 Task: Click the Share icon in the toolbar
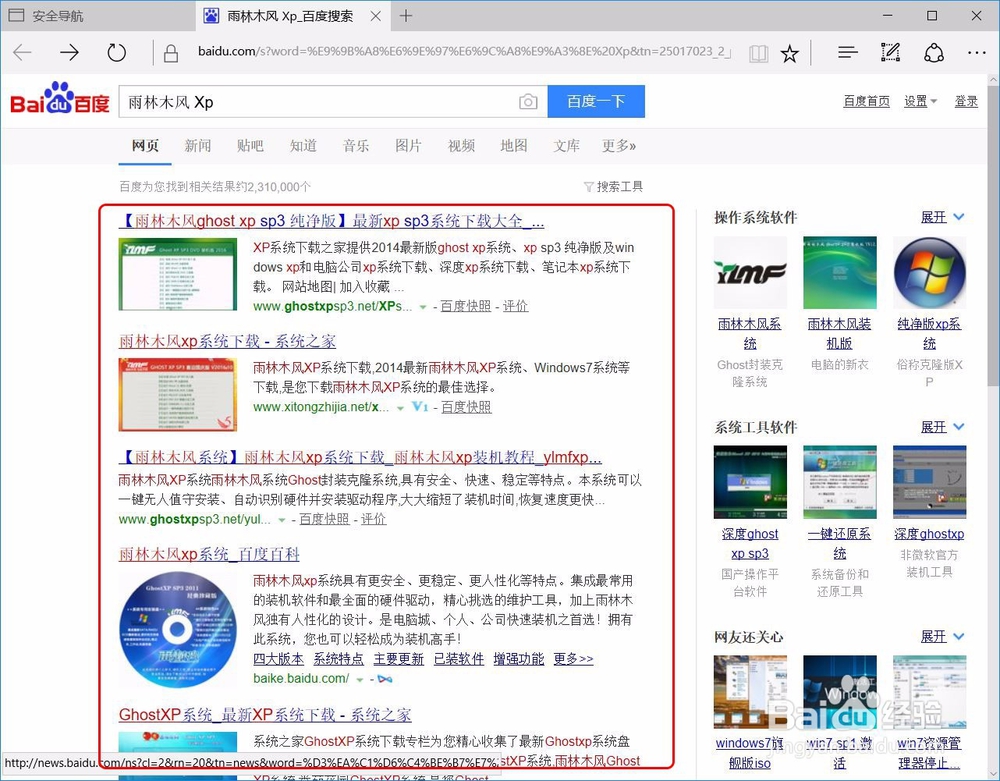coord(934,52)
